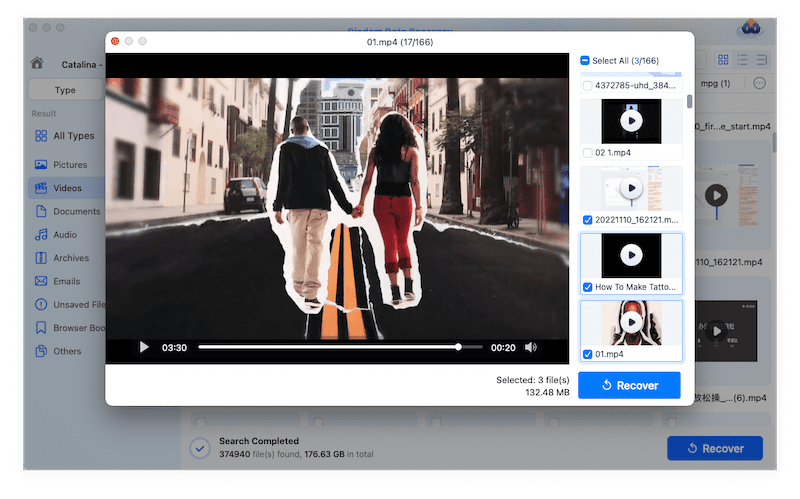The width and height of the screenshot is (800, 499).
Task: Click the play icon on 02 1.mp4 thumbnail
Action: (631, 121)
